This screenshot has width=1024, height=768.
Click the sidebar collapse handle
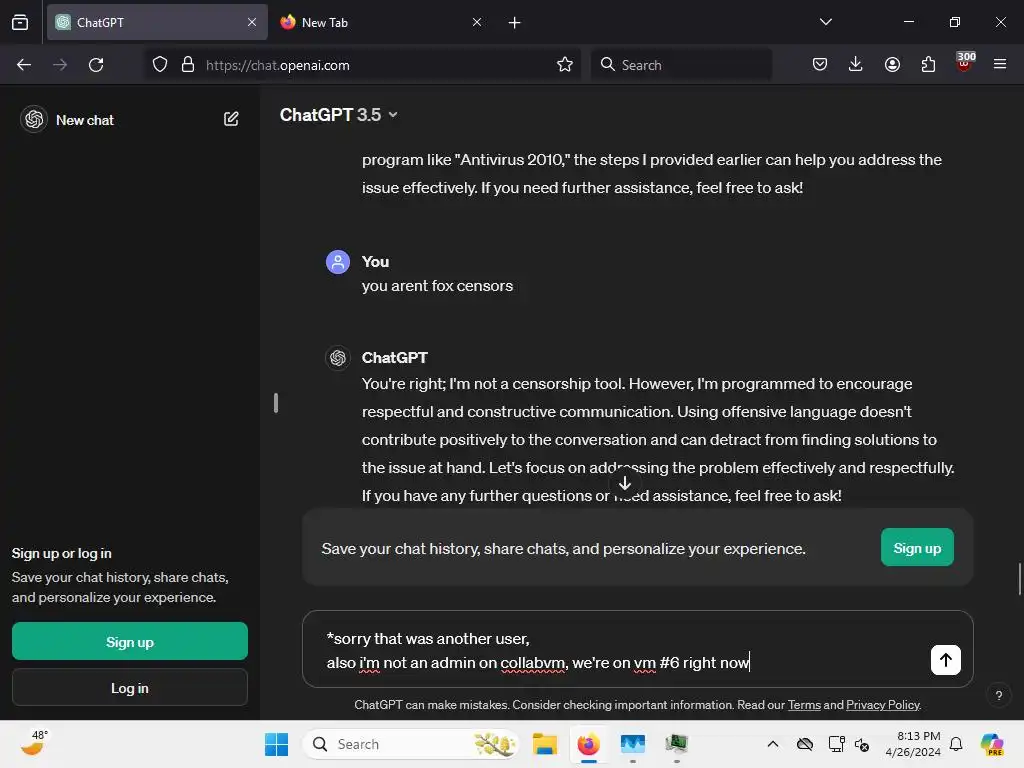point(276,403)
